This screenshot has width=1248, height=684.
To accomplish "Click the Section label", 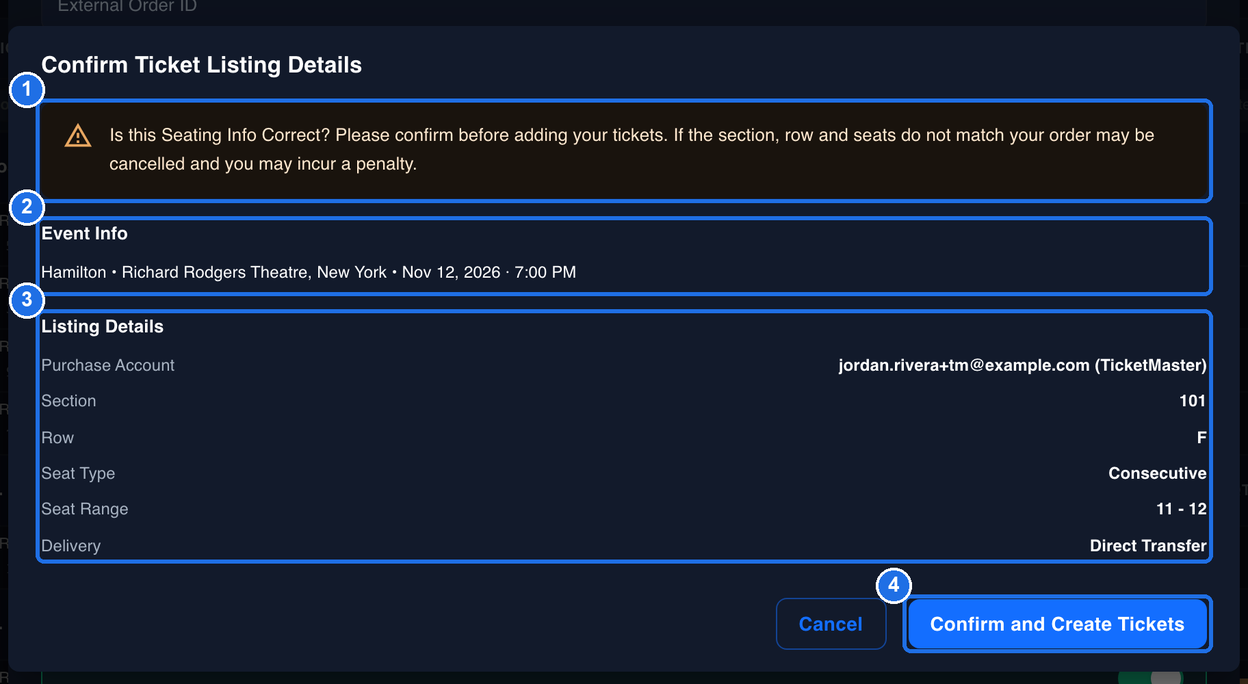I will tap(69, 401).
